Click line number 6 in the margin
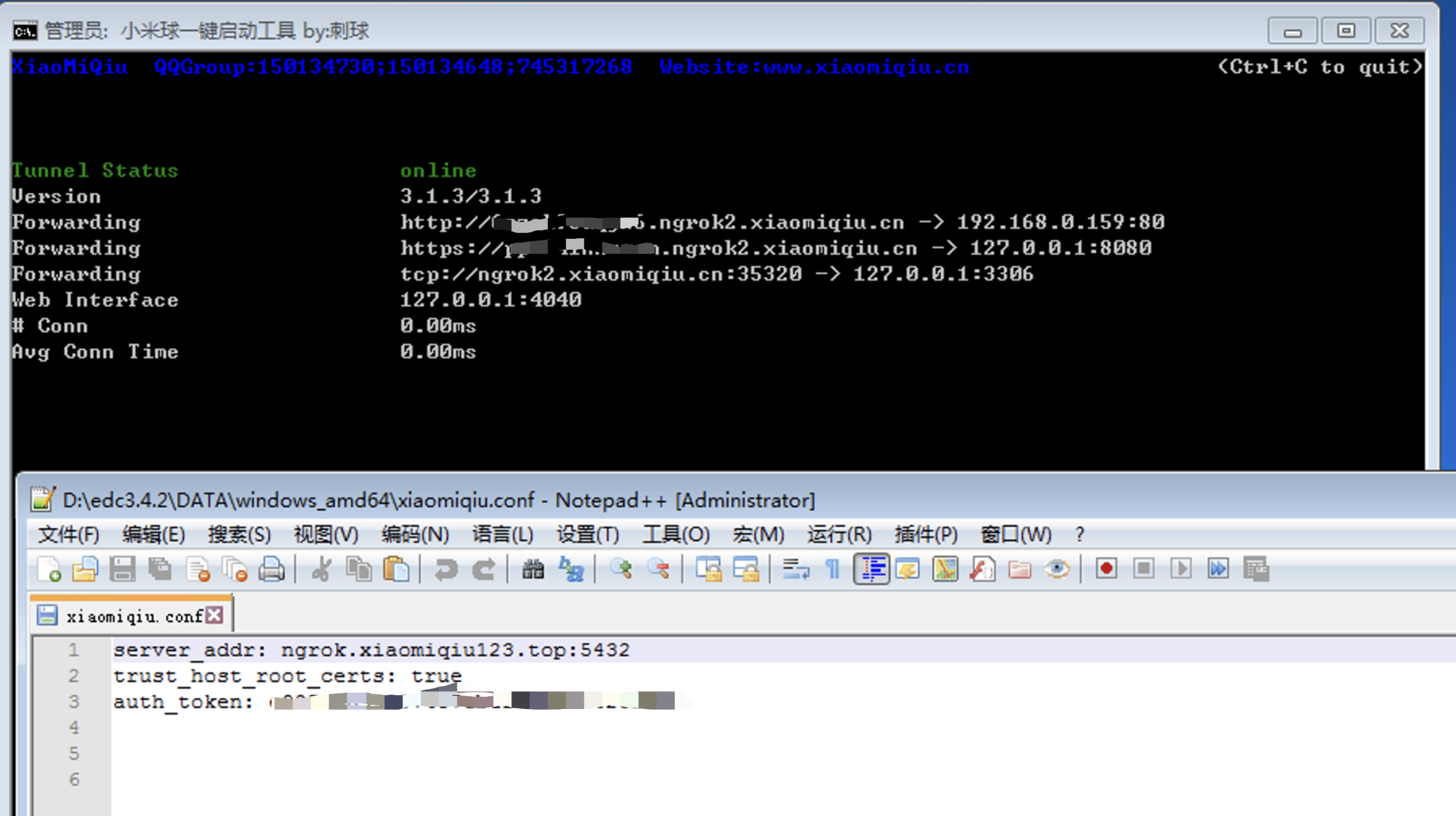The width and height of the screenshot is (1456, 816). click(74, 780)
